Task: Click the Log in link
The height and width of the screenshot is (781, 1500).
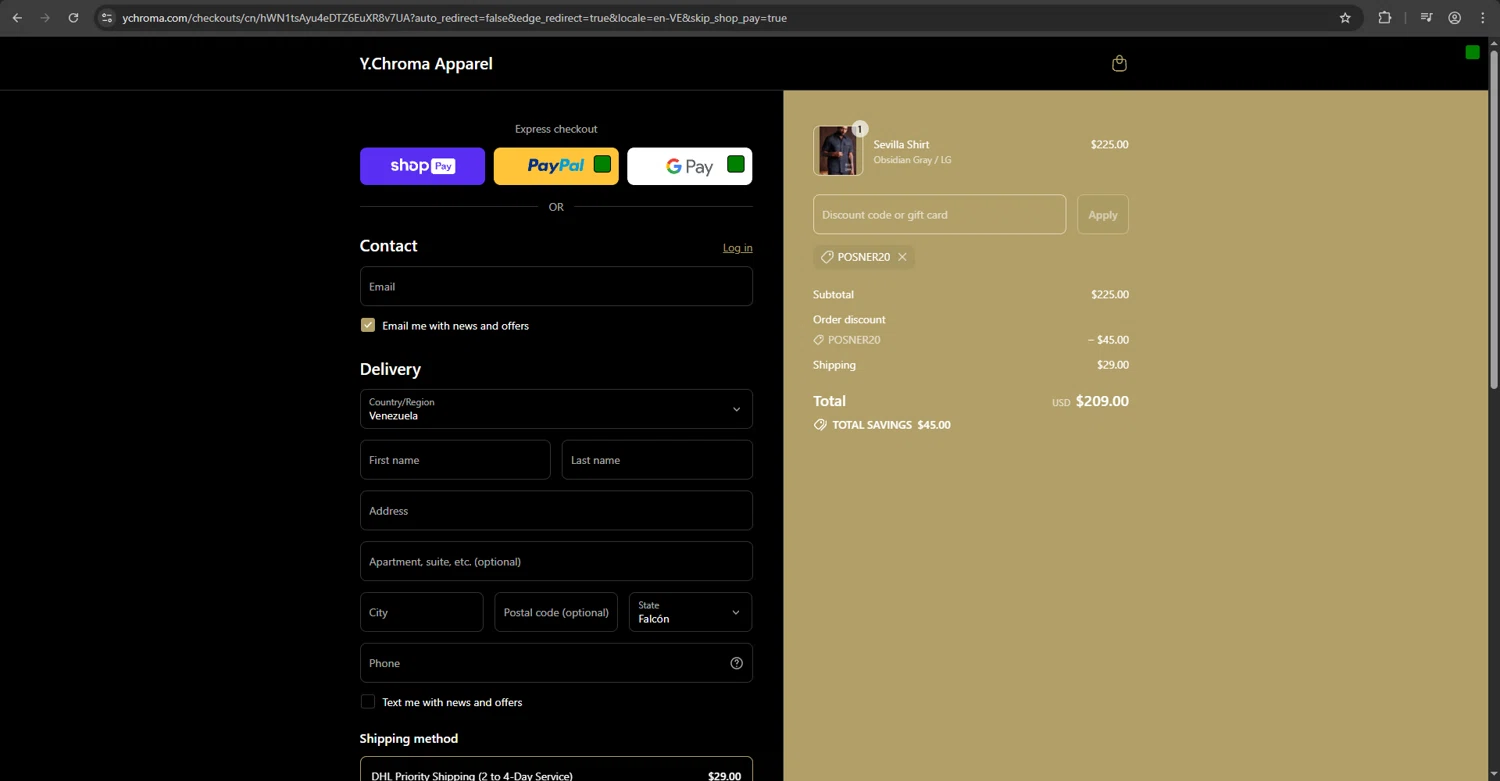Action: pos(738,248)
